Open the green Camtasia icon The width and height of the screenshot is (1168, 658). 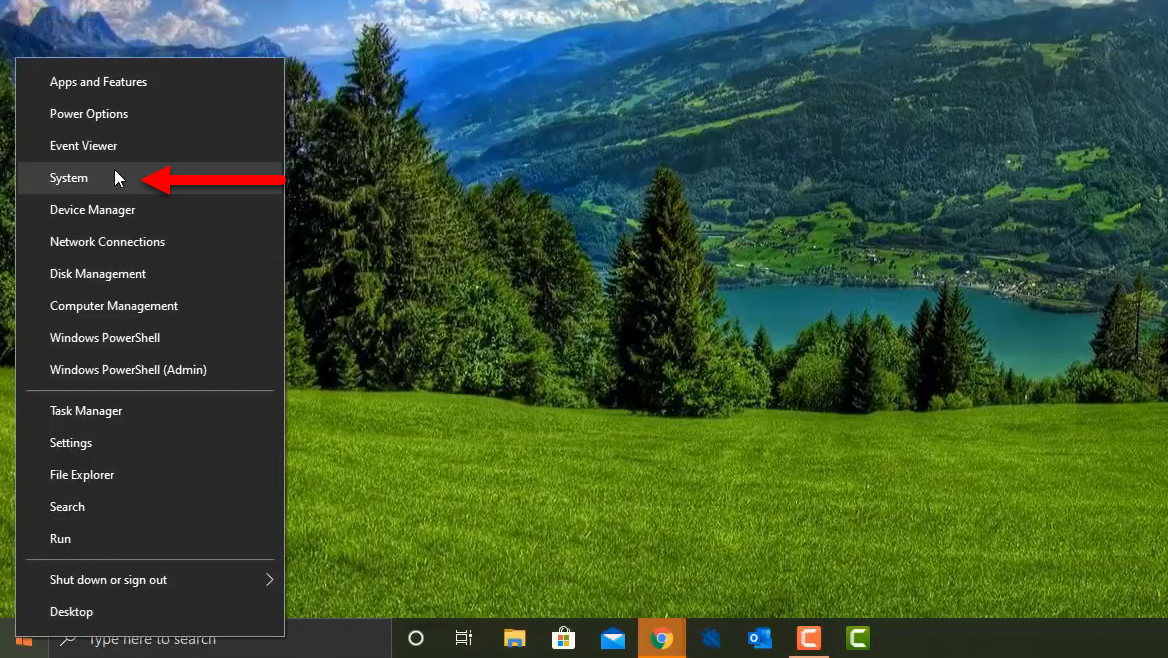(857, 638)
